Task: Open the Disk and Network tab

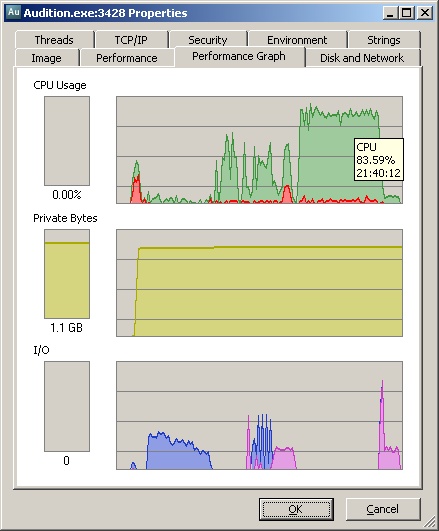Action: coord(362,58)
